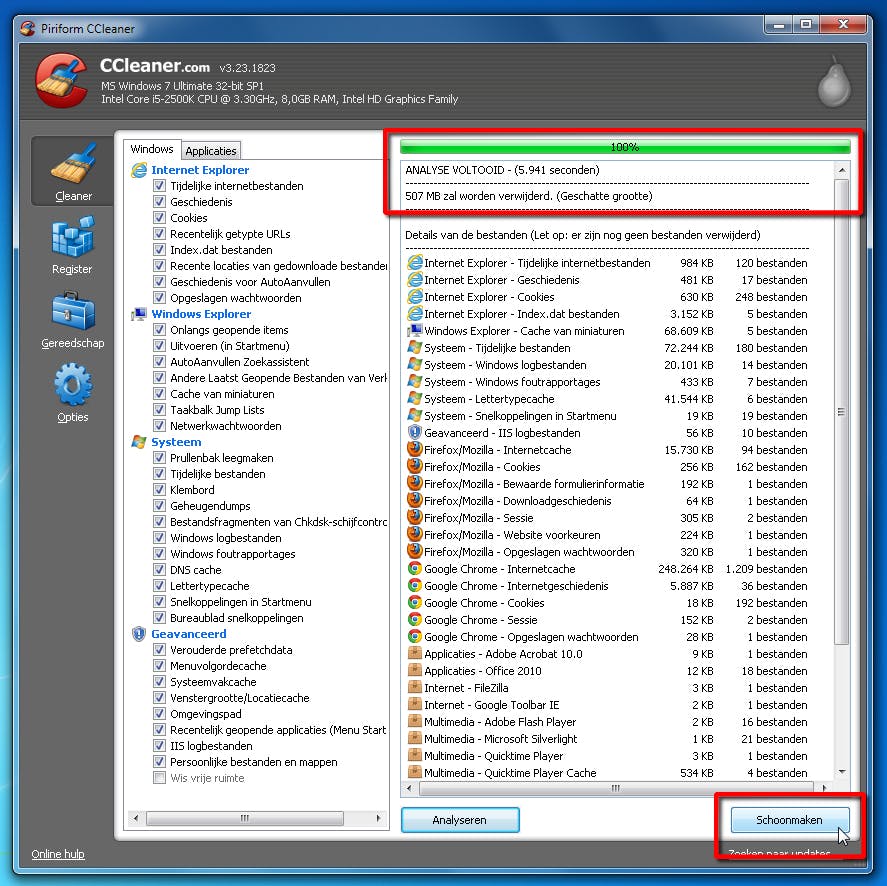
Task: Uncheck Opgeslagen wachtwoorden checkbox
Action: pyautogui.click(x=160, y=298)
